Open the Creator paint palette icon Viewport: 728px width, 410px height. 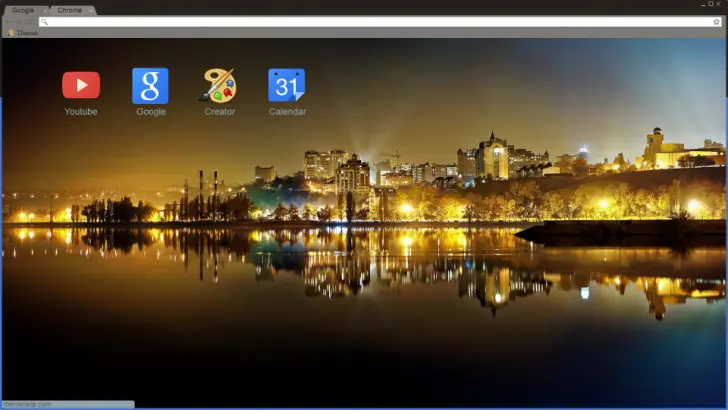click(219, 86)
